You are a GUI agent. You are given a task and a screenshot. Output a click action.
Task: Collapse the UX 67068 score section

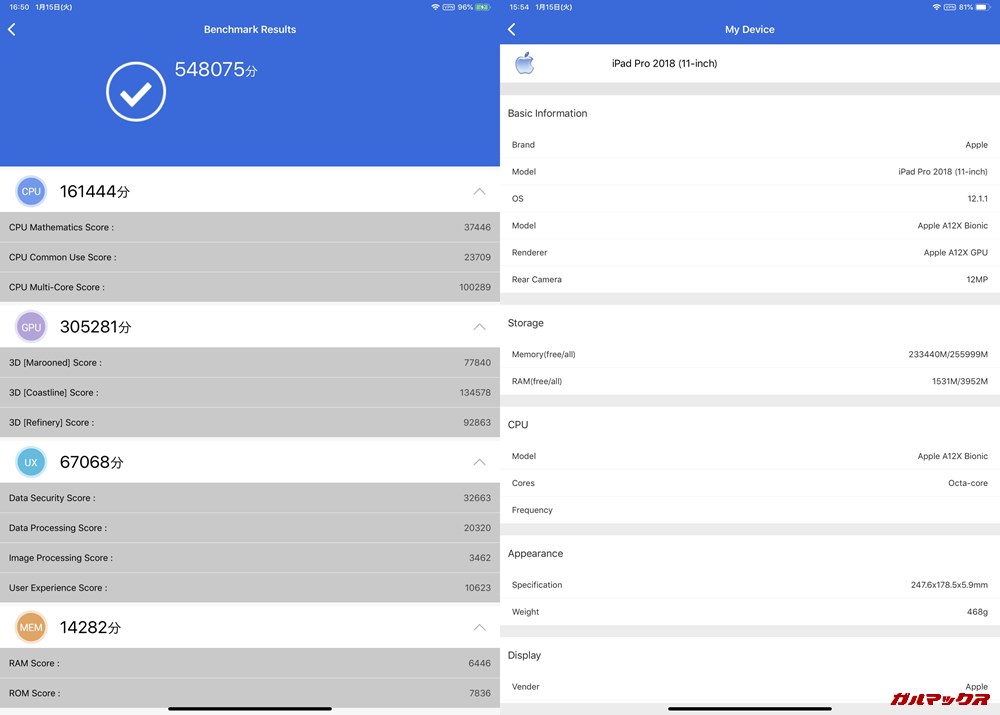pyautogui.click(x=479, y=462)
